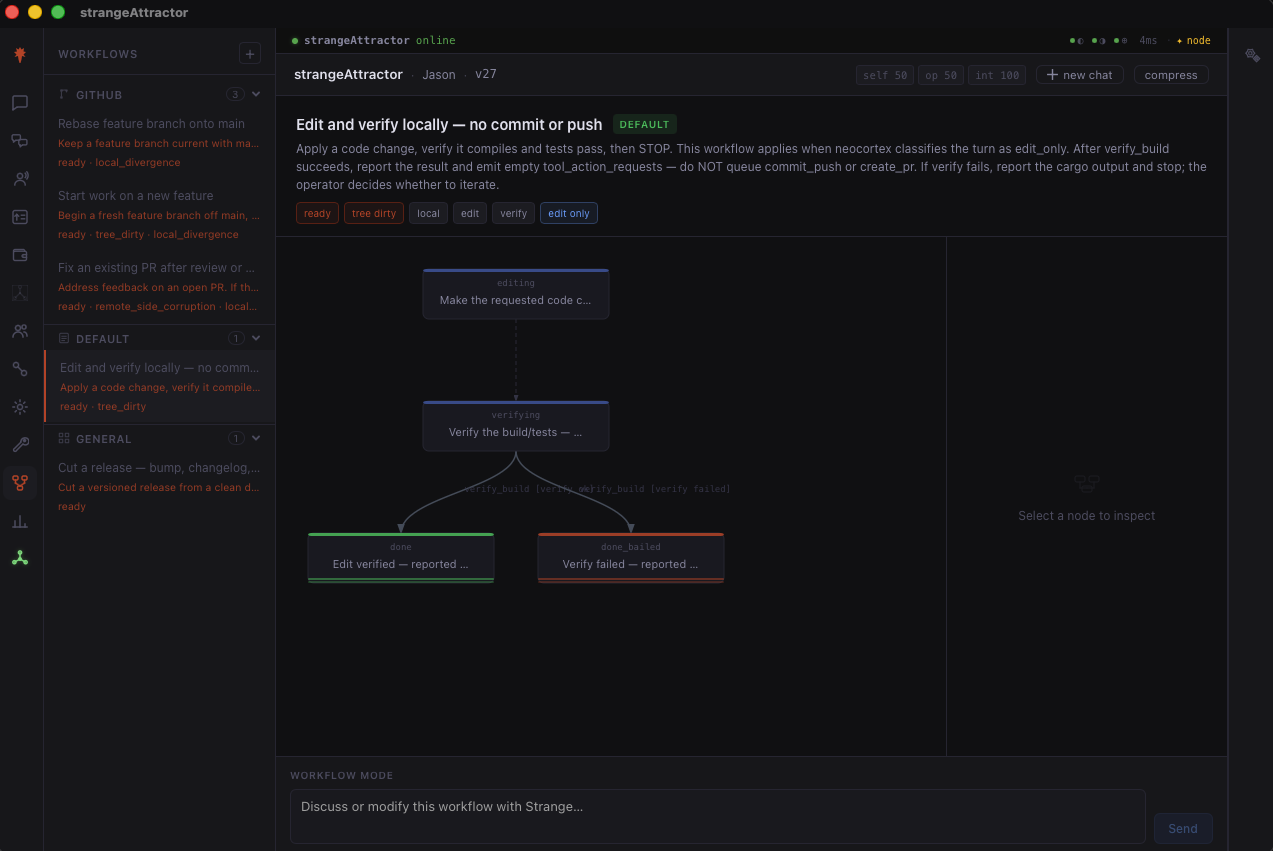Screen dimensions: 1273x851
Task: Click the 'v27' version label
Action: click(x=486, y=75)
